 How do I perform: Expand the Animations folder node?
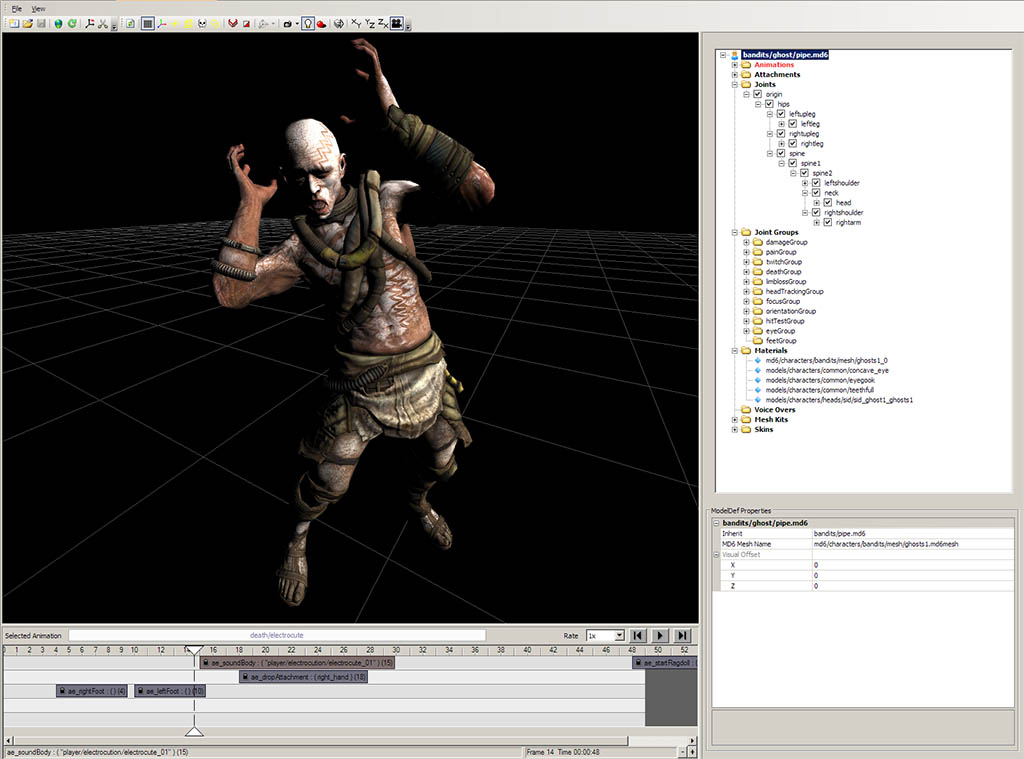(x=735, y=65)
